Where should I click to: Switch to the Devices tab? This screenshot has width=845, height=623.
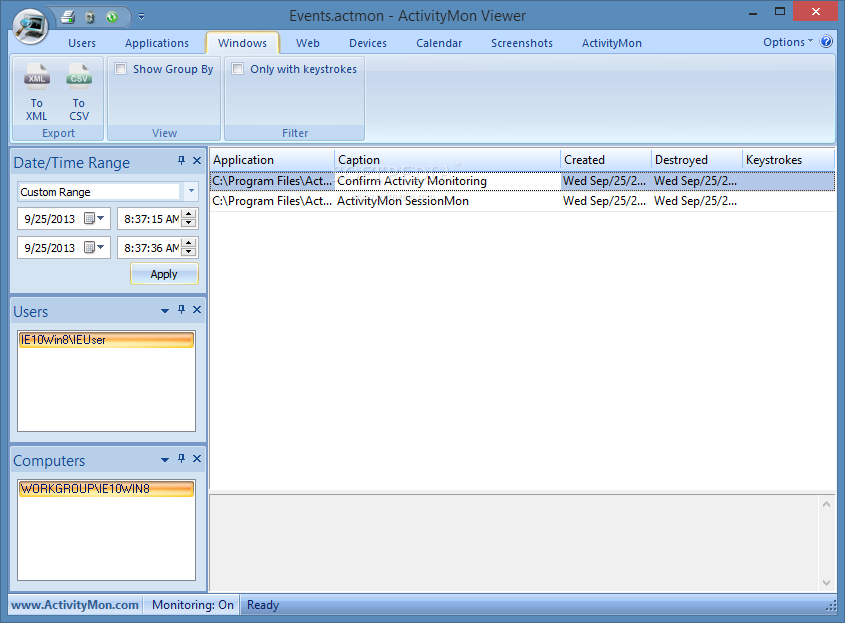click(x=368, y=43)
